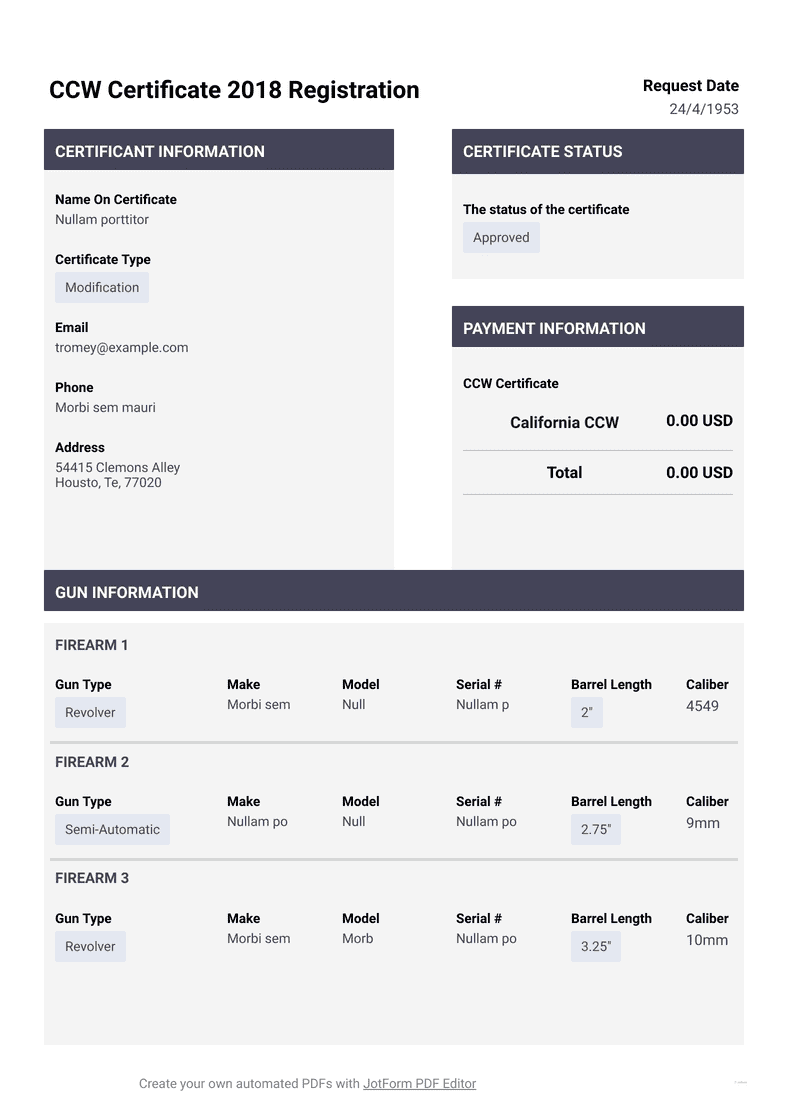Select the Certificate Status section header
790x1118 pixels.
click(543, 152)
